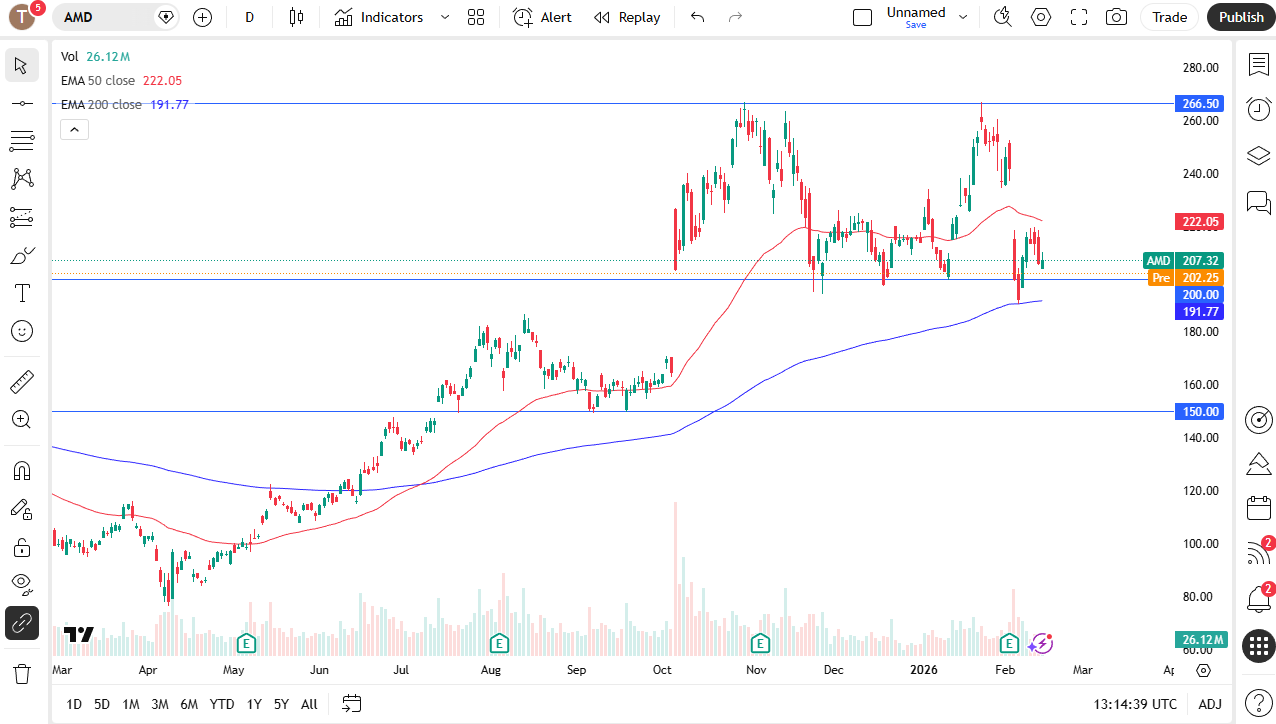Undo the last chart action

click(698, 17)
